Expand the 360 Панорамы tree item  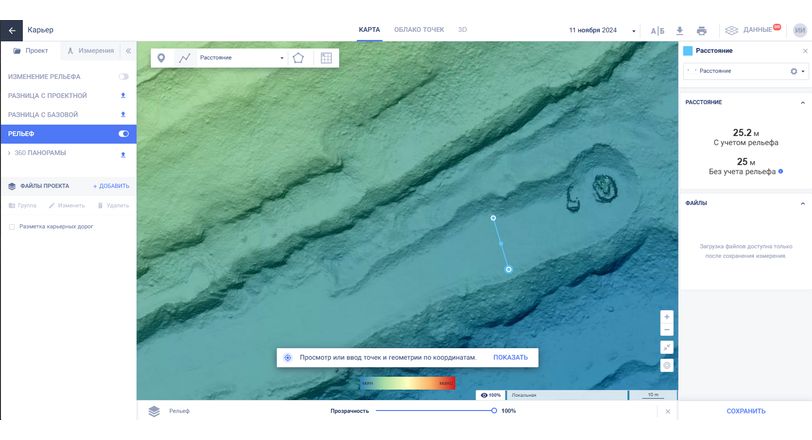tap(9, 153)
